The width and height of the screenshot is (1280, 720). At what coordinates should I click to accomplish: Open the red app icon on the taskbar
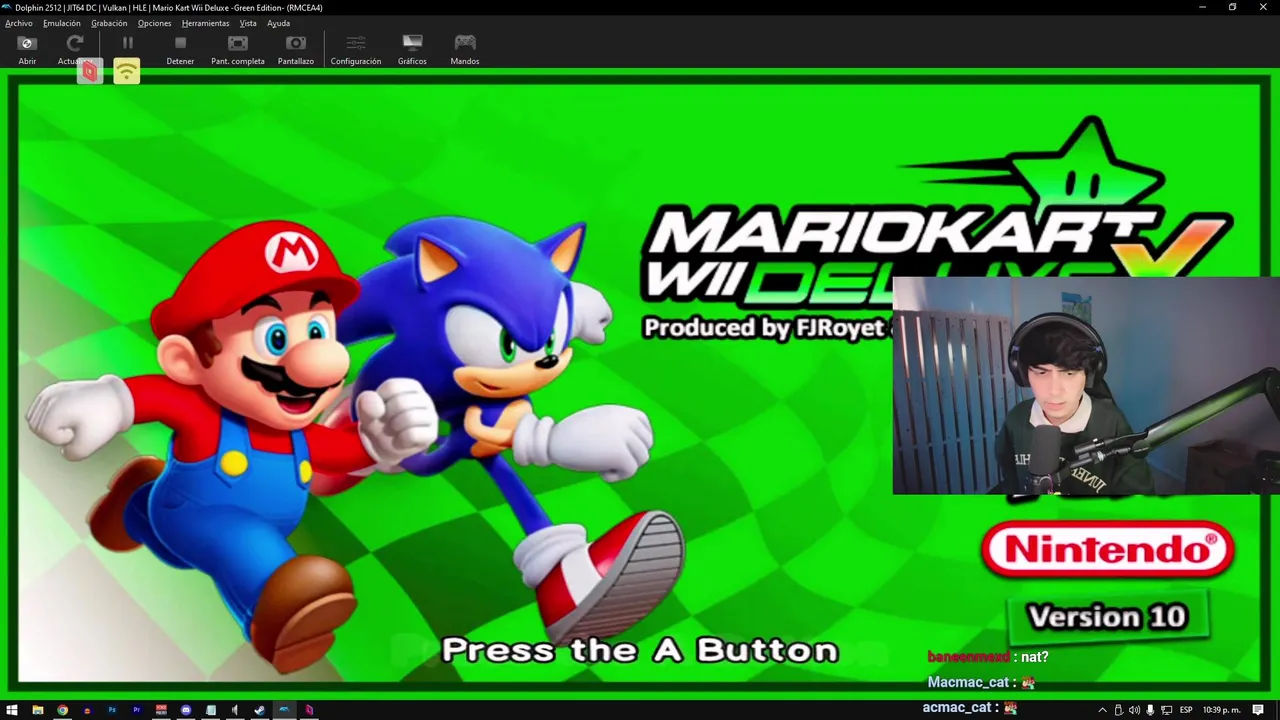tap(161, 710)
